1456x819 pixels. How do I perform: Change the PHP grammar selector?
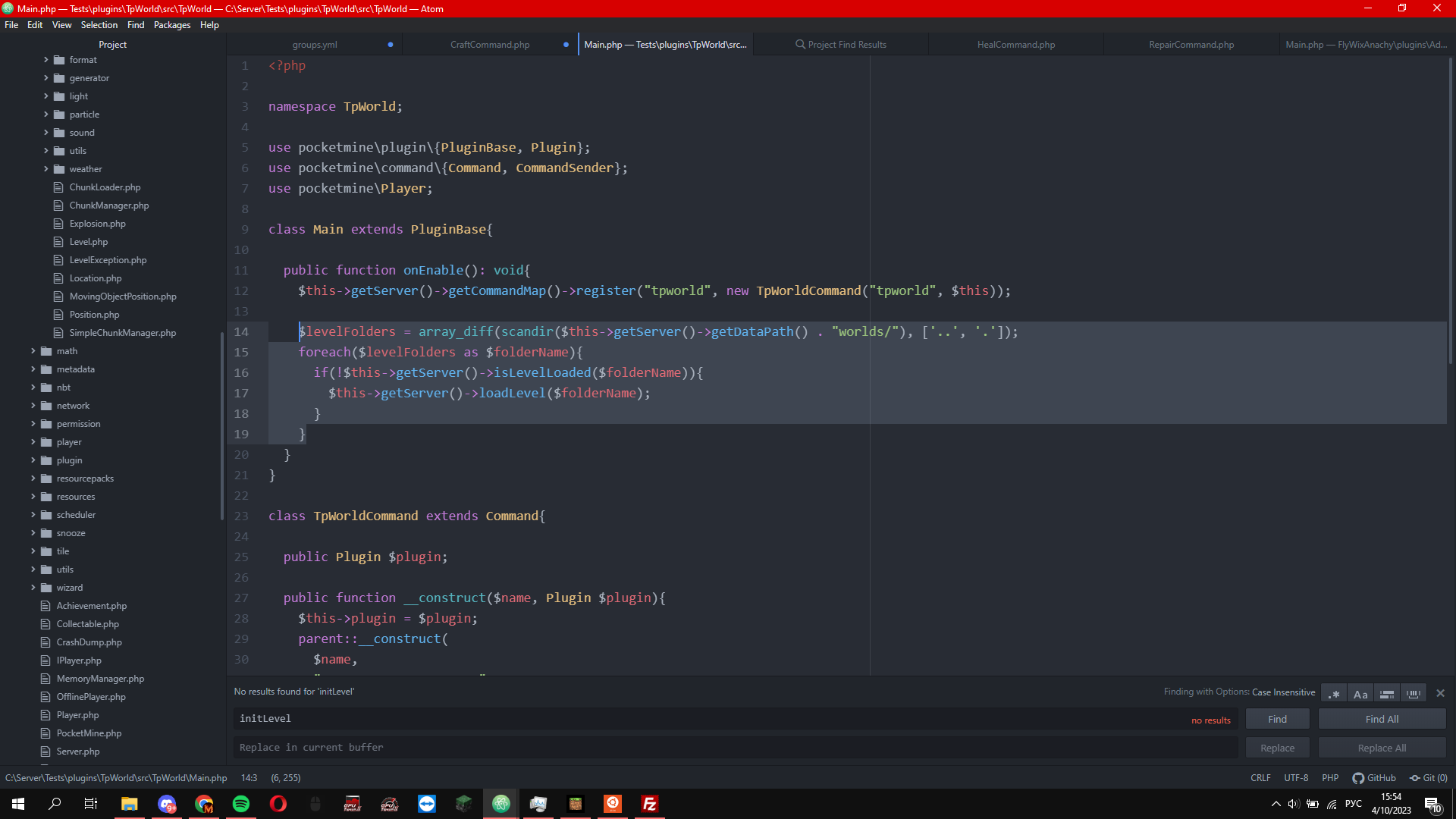(1330, 778)
